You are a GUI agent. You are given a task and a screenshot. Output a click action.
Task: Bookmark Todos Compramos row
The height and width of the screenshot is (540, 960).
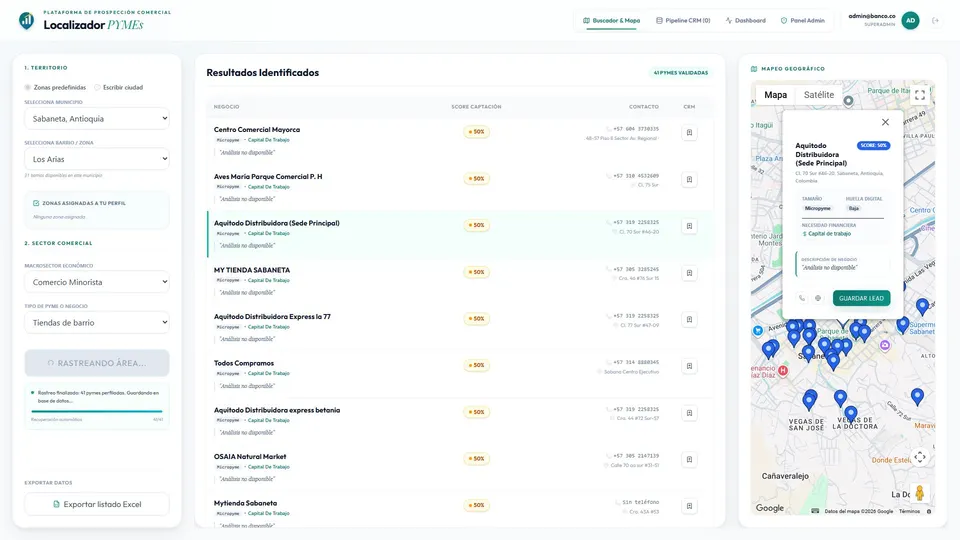pos(689,366)
